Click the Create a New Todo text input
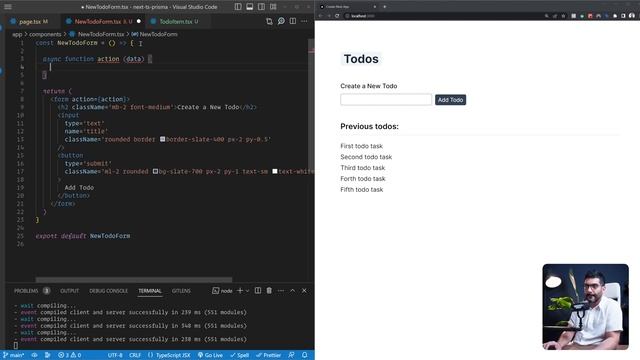The height and width of the screenshot is (360, 640). [386, 100]
